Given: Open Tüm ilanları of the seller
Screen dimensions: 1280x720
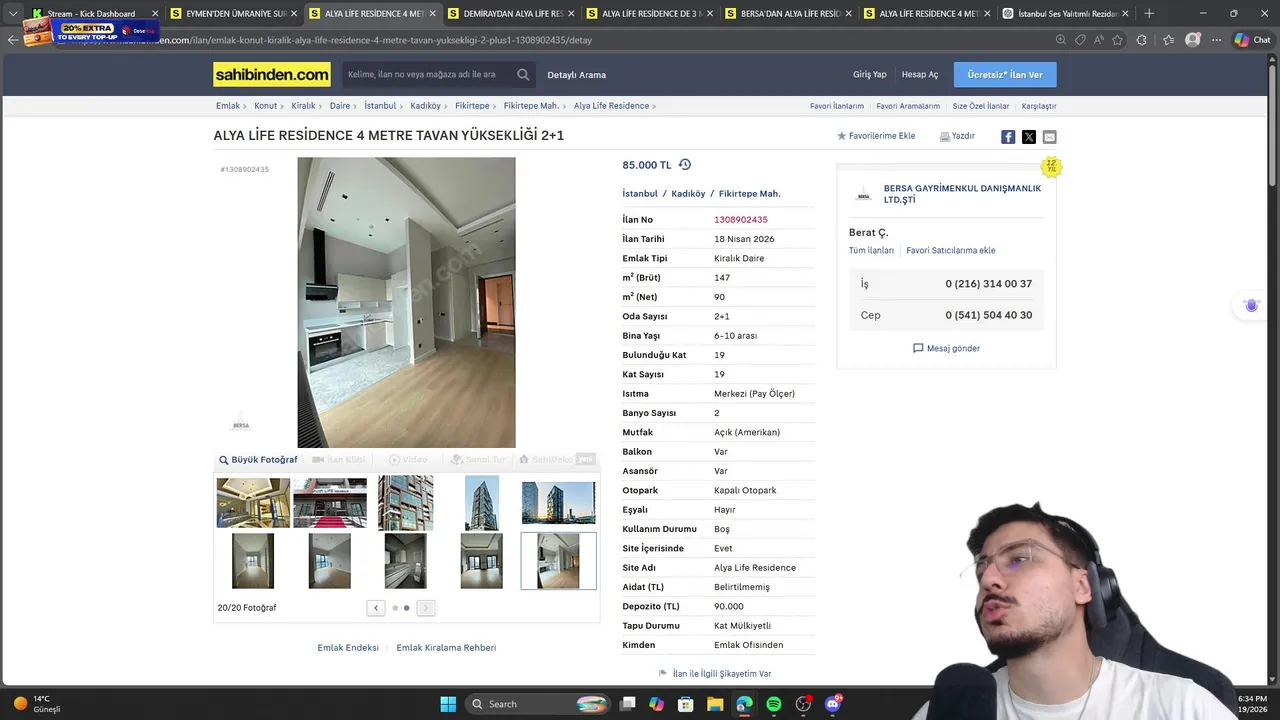Looking at the screenshot, I should [x=871, y=251].
